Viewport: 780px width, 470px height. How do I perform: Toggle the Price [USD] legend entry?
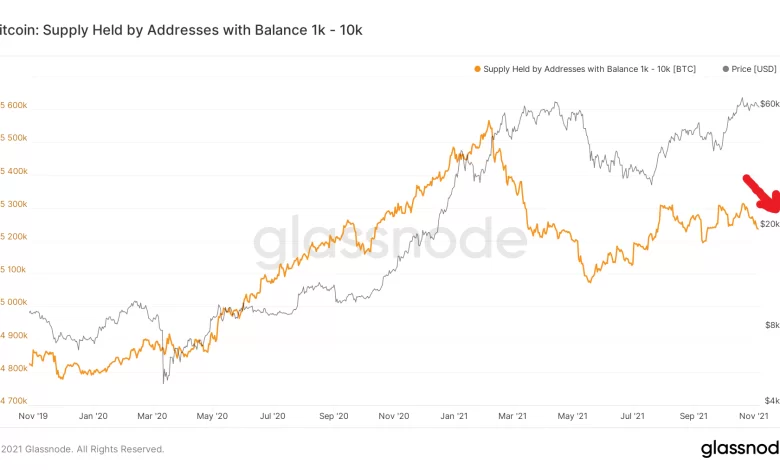pos(753,70)
